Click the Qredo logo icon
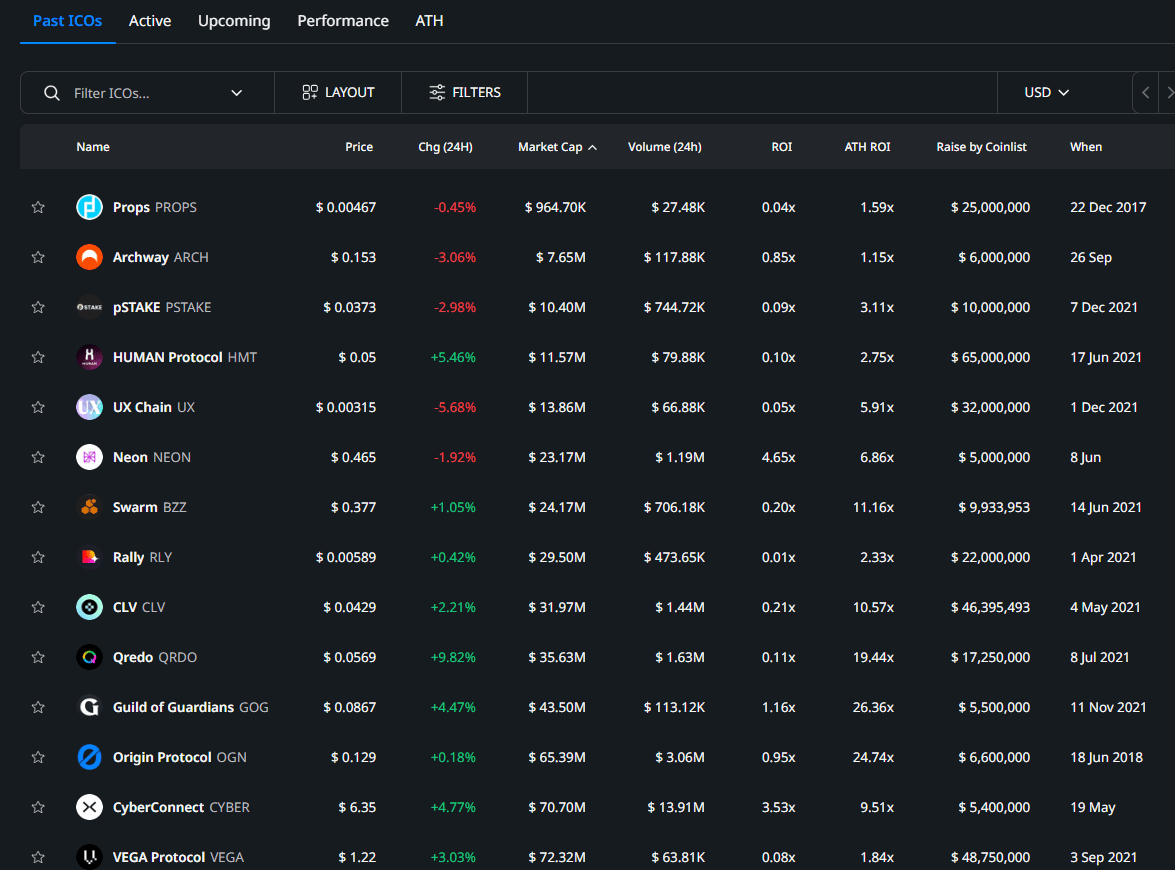The image size is (1175, 870). tap(89, 657)
